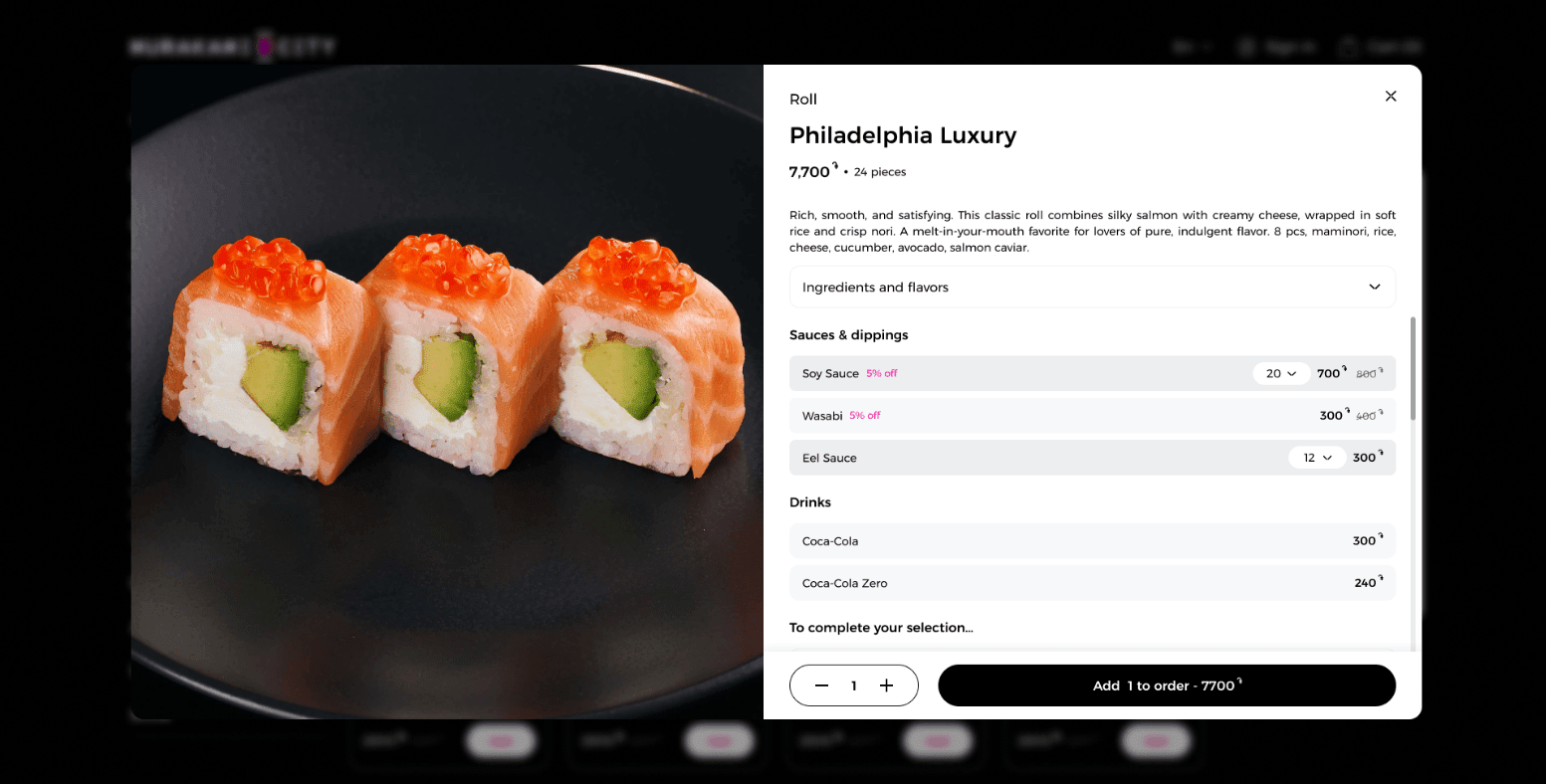
Task: Decrease quantity with the minus icon
Action: [821, 686]
